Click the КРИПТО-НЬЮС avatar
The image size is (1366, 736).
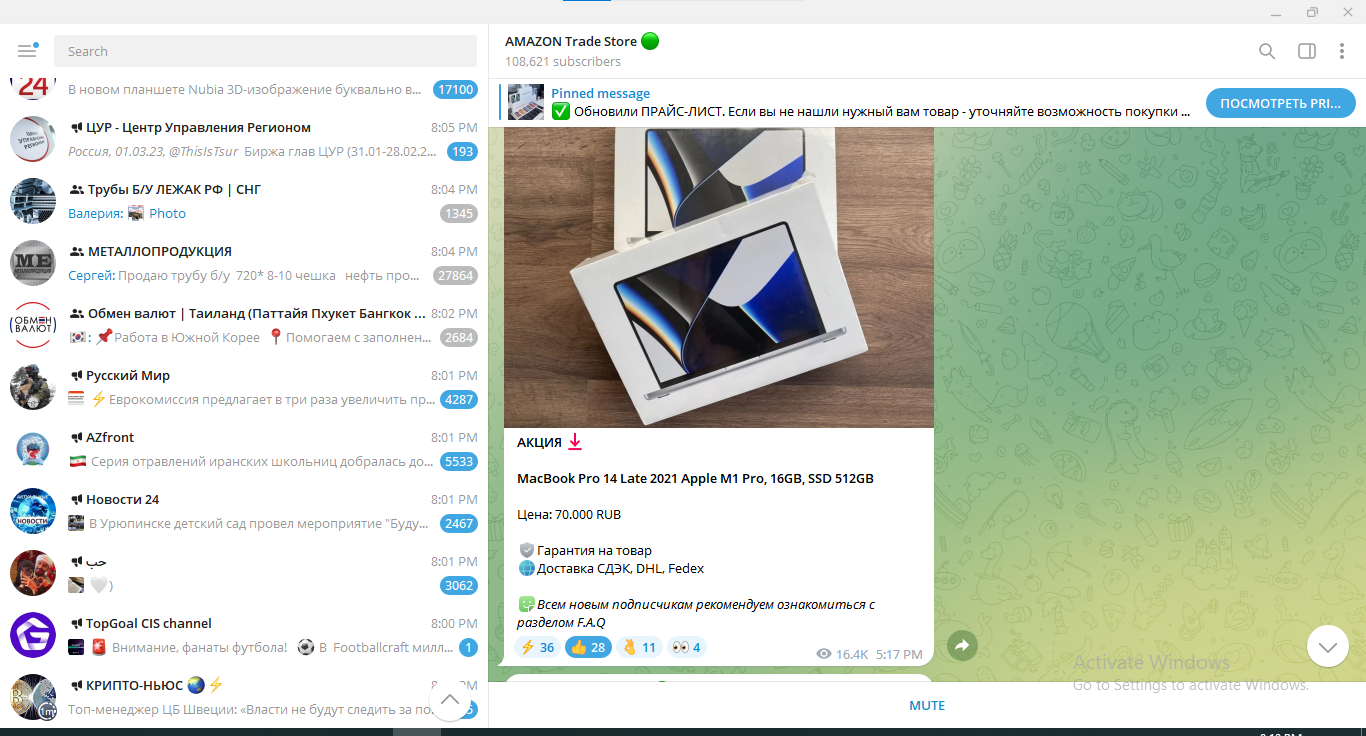pyautogui.click(x=33, y=697)
